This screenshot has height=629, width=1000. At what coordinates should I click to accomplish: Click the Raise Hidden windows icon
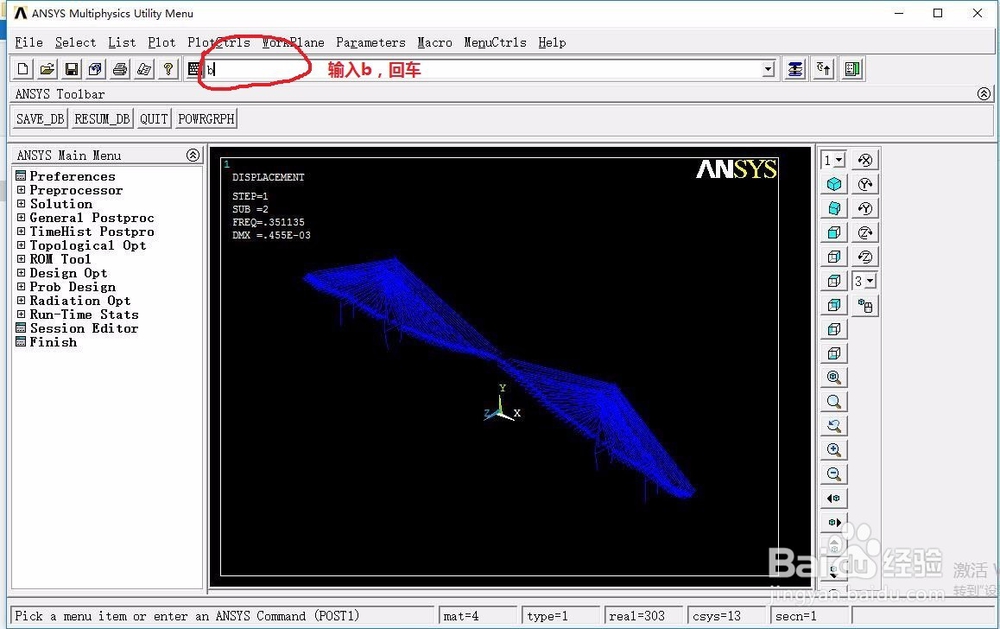pyautogui.click(x=795, y=69)
